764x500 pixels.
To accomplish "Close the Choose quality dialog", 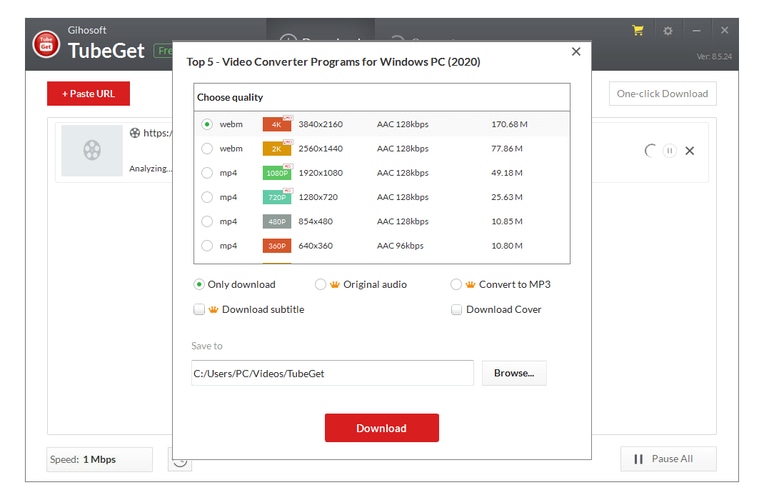I will click(x=576, y=52).
